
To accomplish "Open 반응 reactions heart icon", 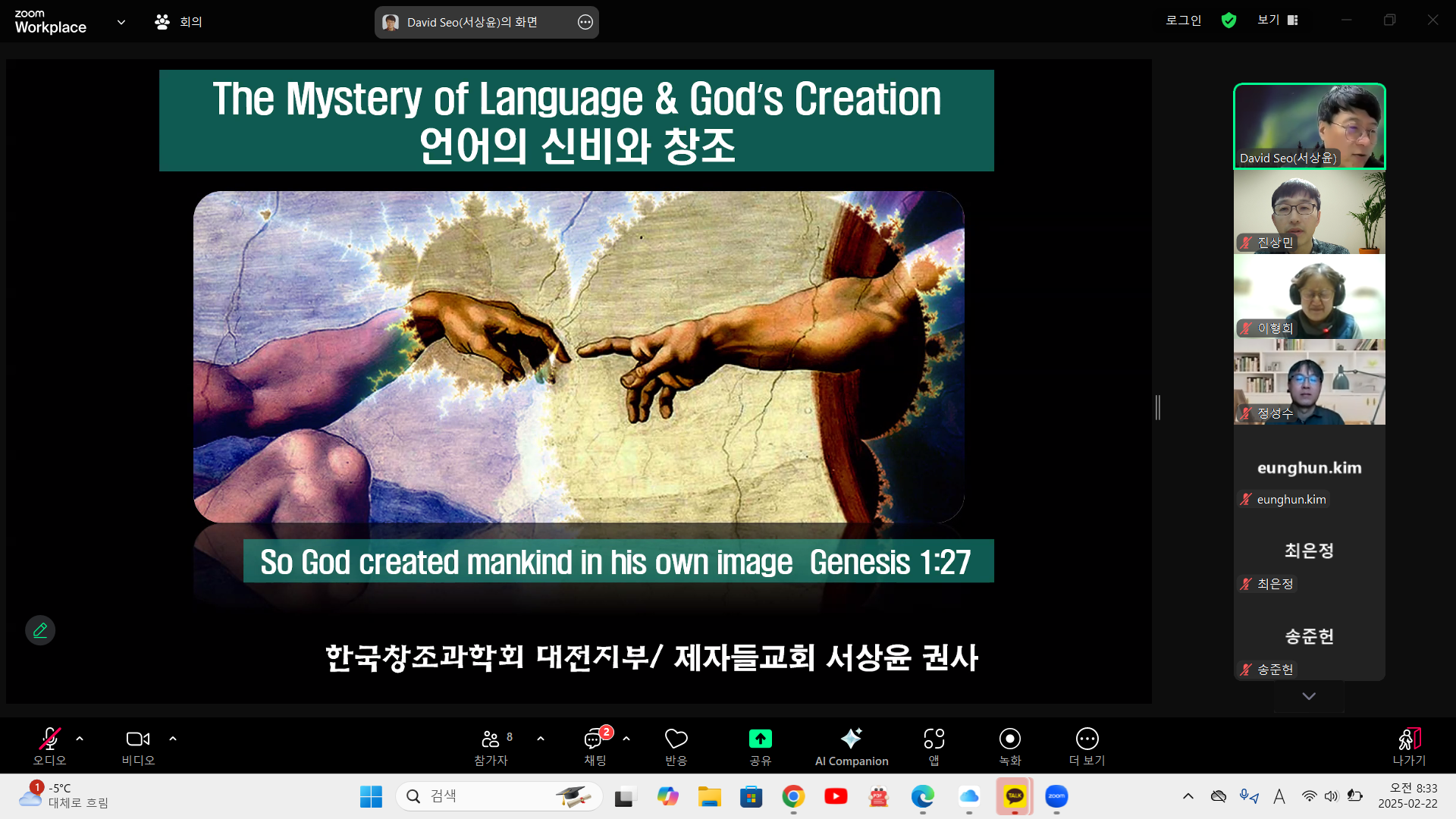I will [x=676, y=747].
